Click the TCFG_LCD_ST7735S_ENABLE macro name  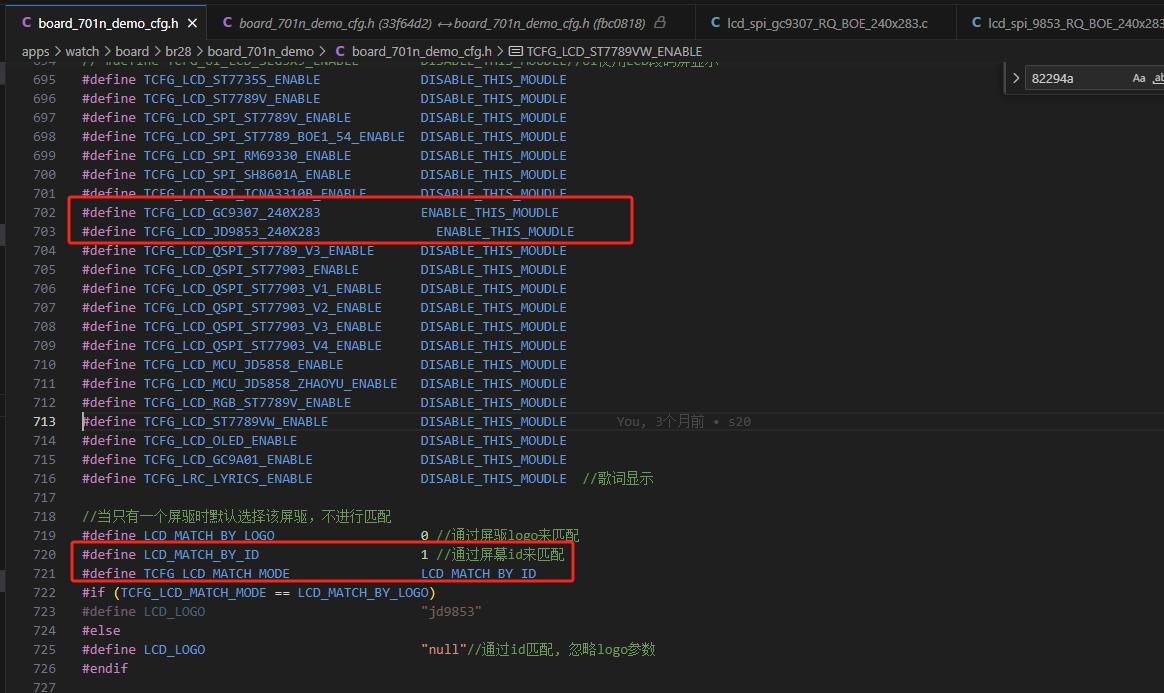[232, 79]
